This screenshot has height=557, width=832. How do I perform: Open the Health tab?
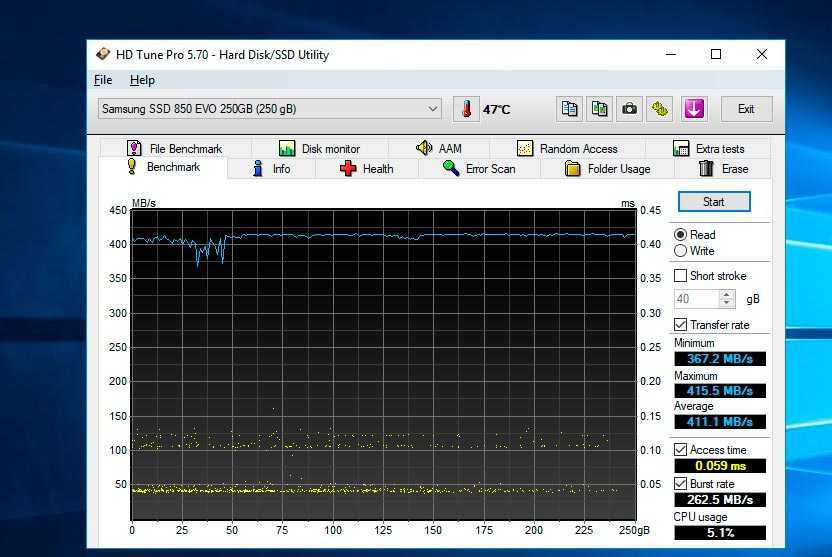[x=367, y=169]
